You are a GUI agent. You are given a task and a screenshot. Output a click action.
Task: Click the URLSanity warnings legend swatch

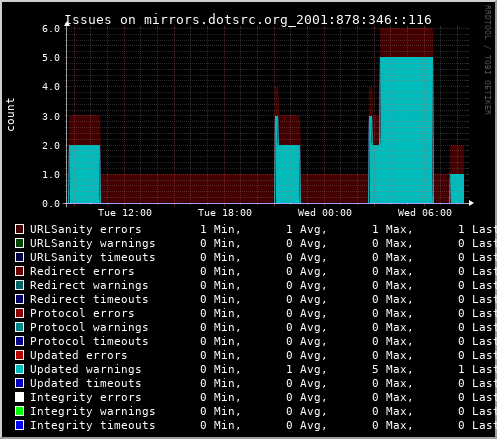click(19, 243)
